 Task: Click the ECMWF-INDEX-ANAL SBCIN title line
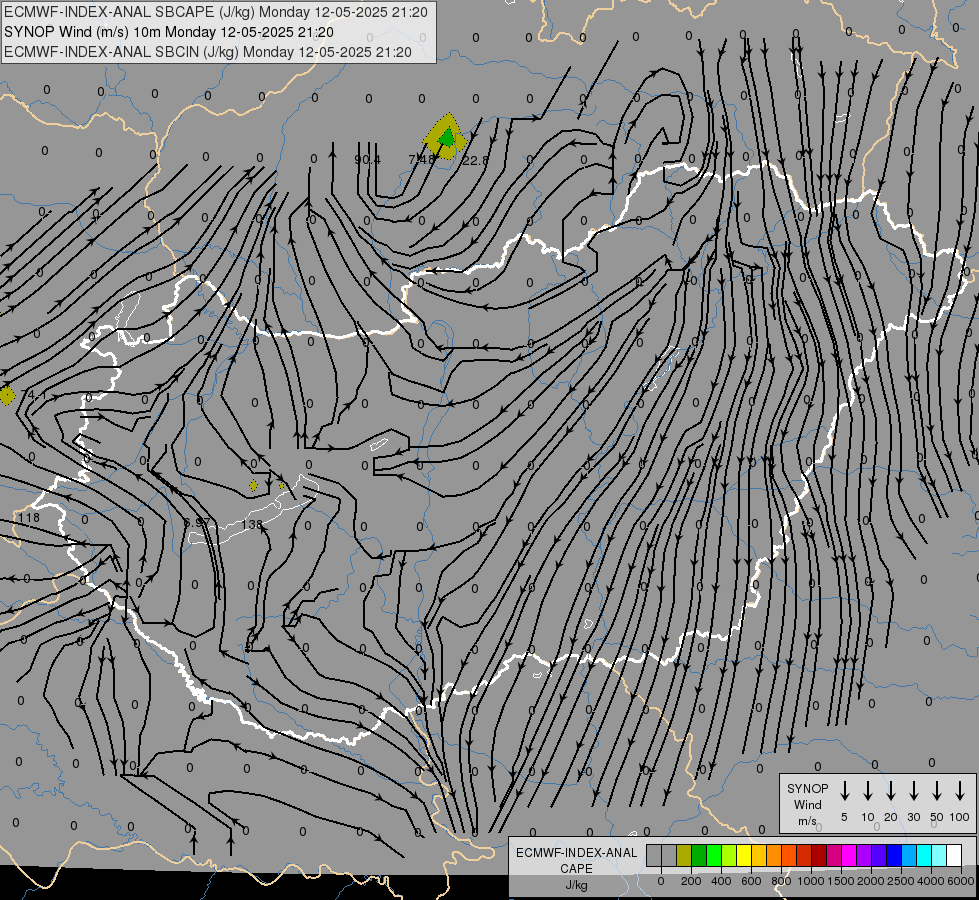[208, 52]
